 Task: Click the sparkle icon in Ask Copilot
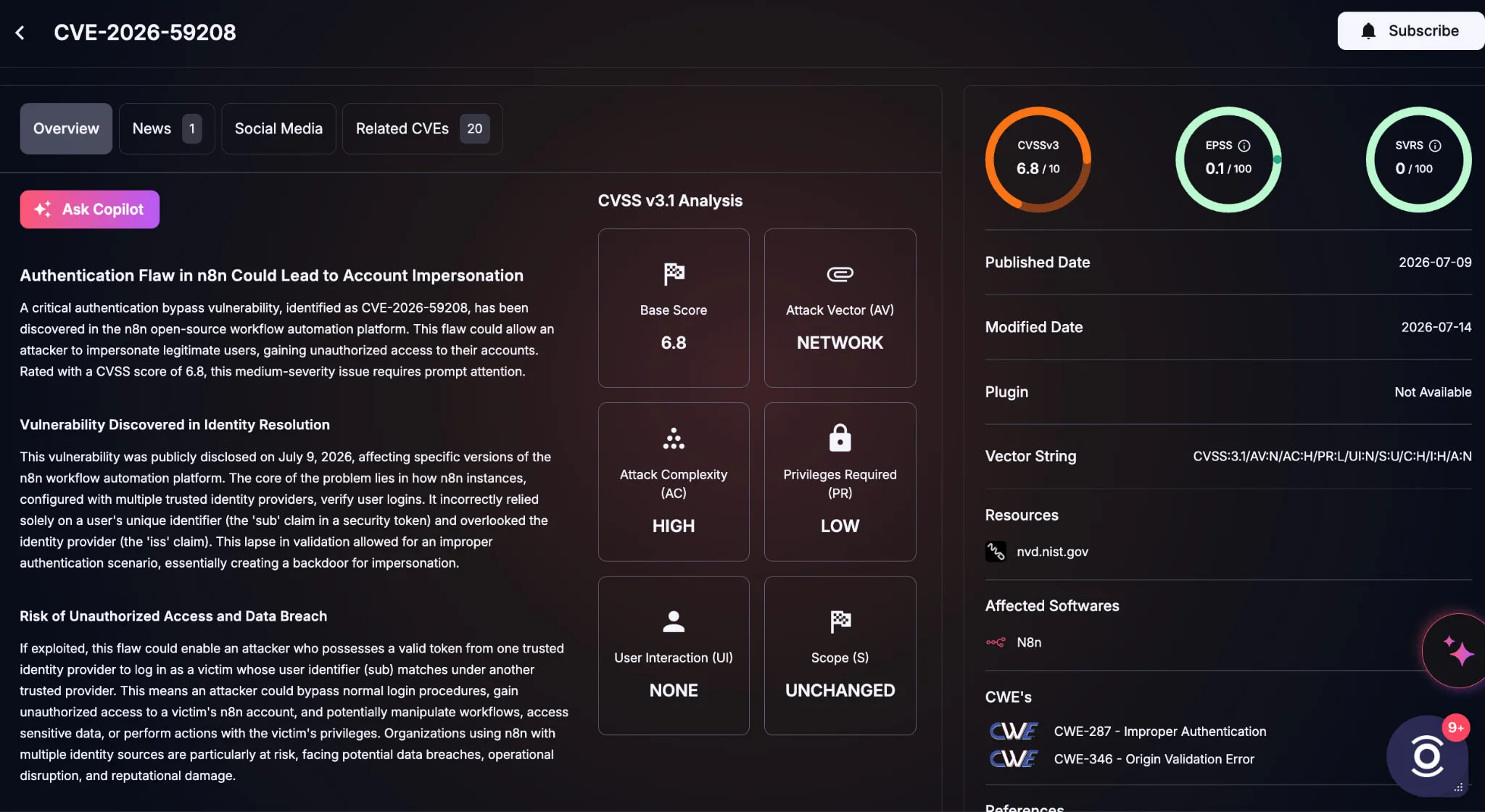tap(43, 210)
